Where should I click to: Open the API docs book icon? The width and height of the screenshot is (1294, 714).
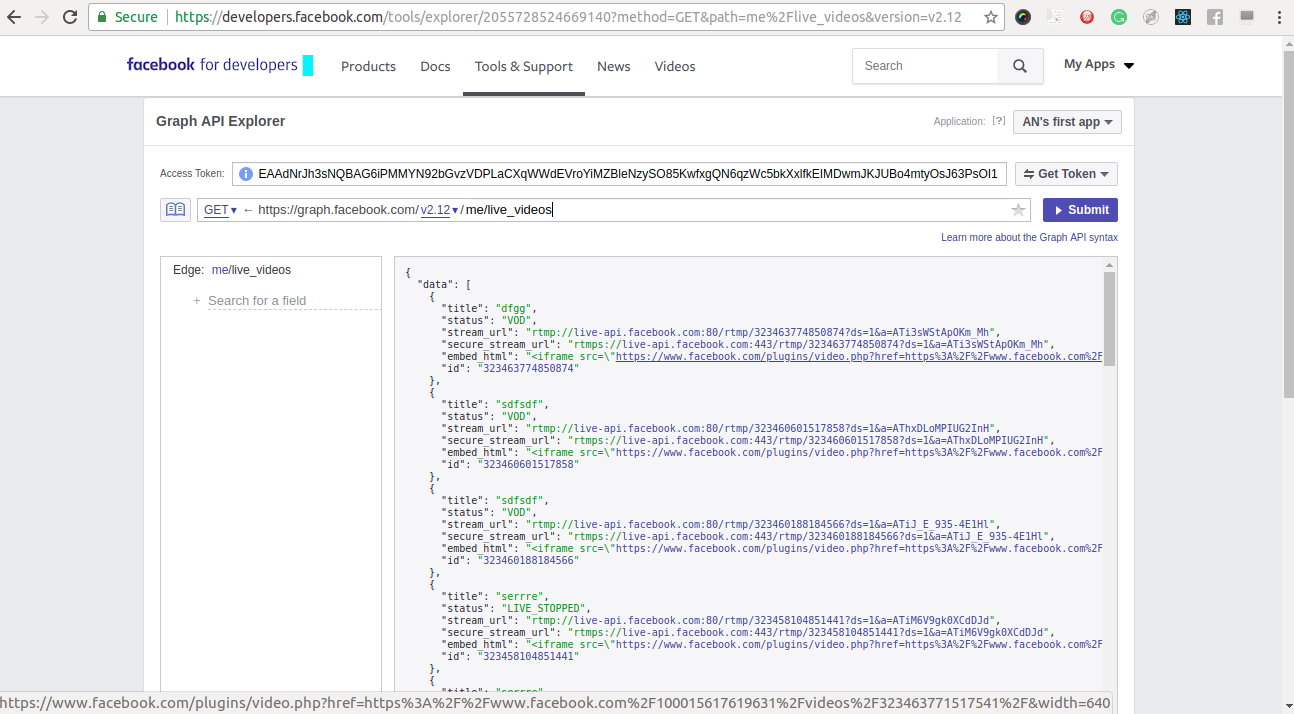point(175,210)
